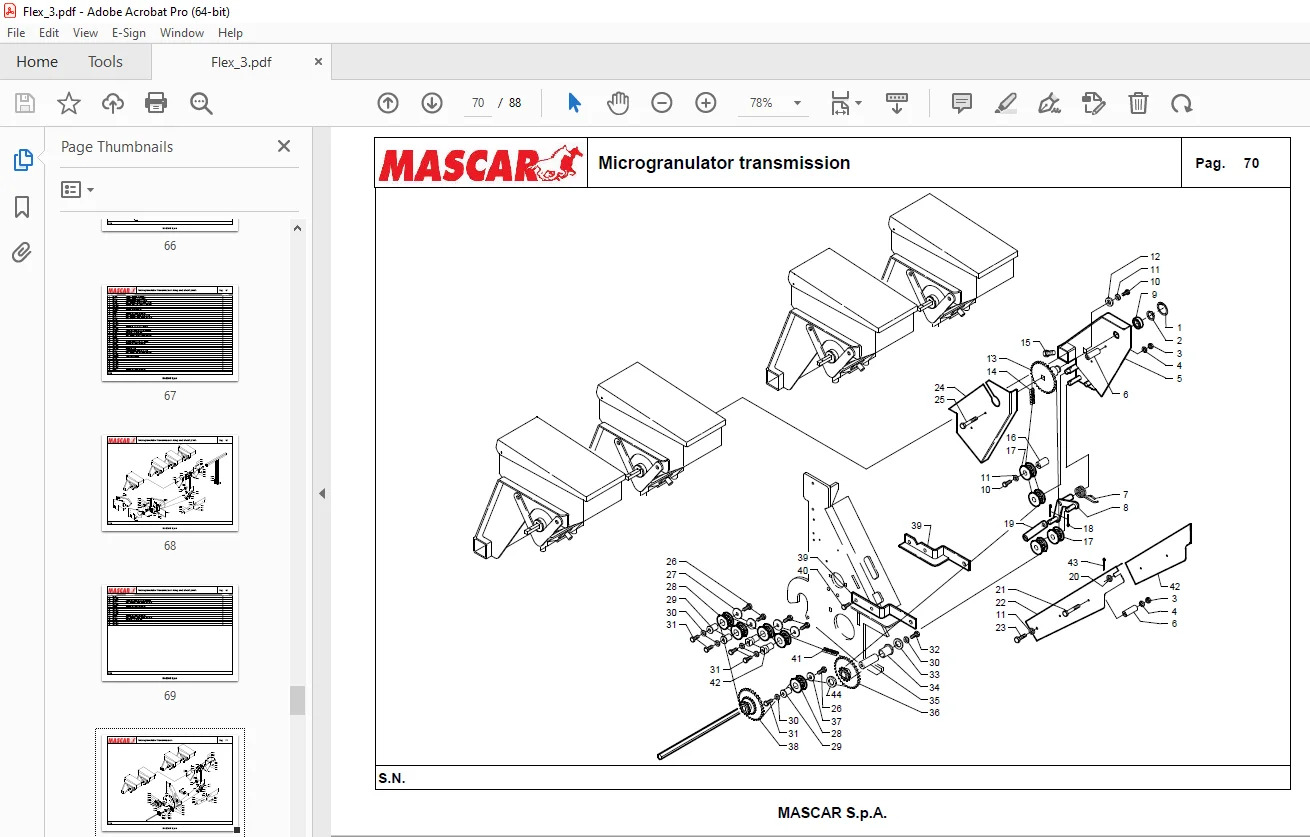Open the thumbnail options dropdown
This screenshot has width=1310, height=837.
78,189
